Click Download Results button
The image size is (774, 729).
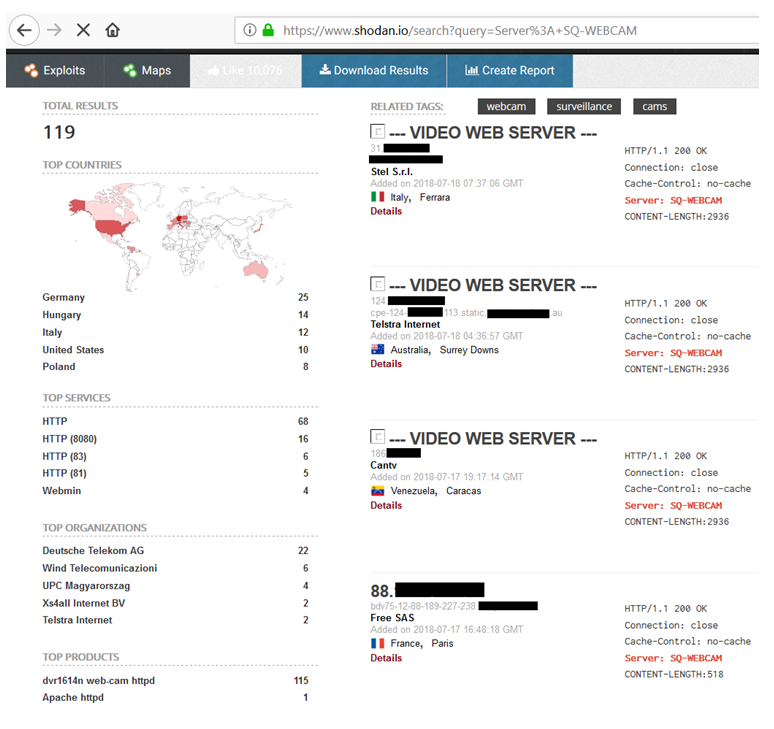pos(373,71)
